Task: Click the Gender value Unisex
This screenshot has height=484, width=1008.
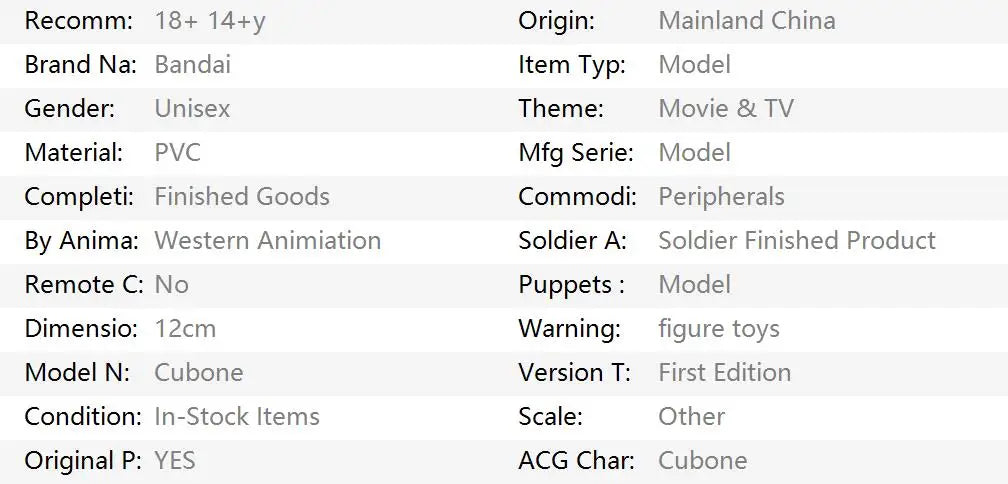Action: tap(192, 109)
